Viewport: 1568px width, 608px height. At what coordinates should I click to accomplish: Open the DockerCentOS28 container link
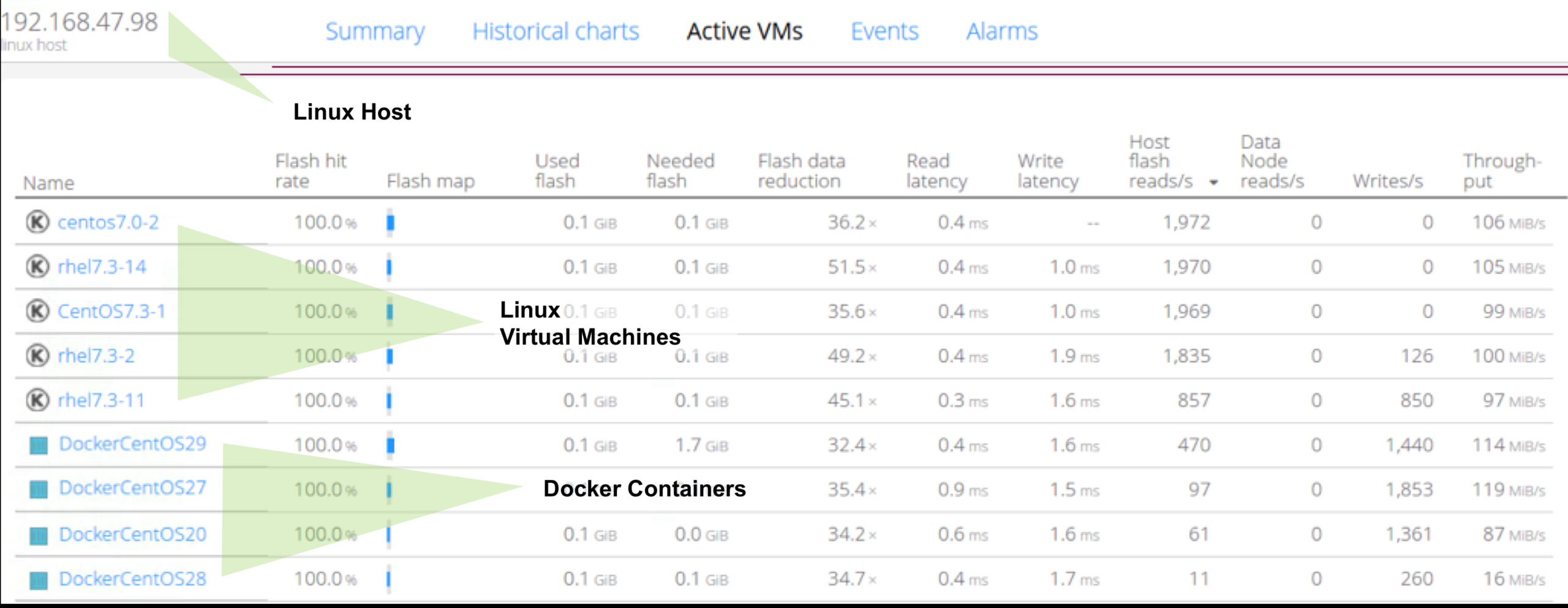point(132,579)
